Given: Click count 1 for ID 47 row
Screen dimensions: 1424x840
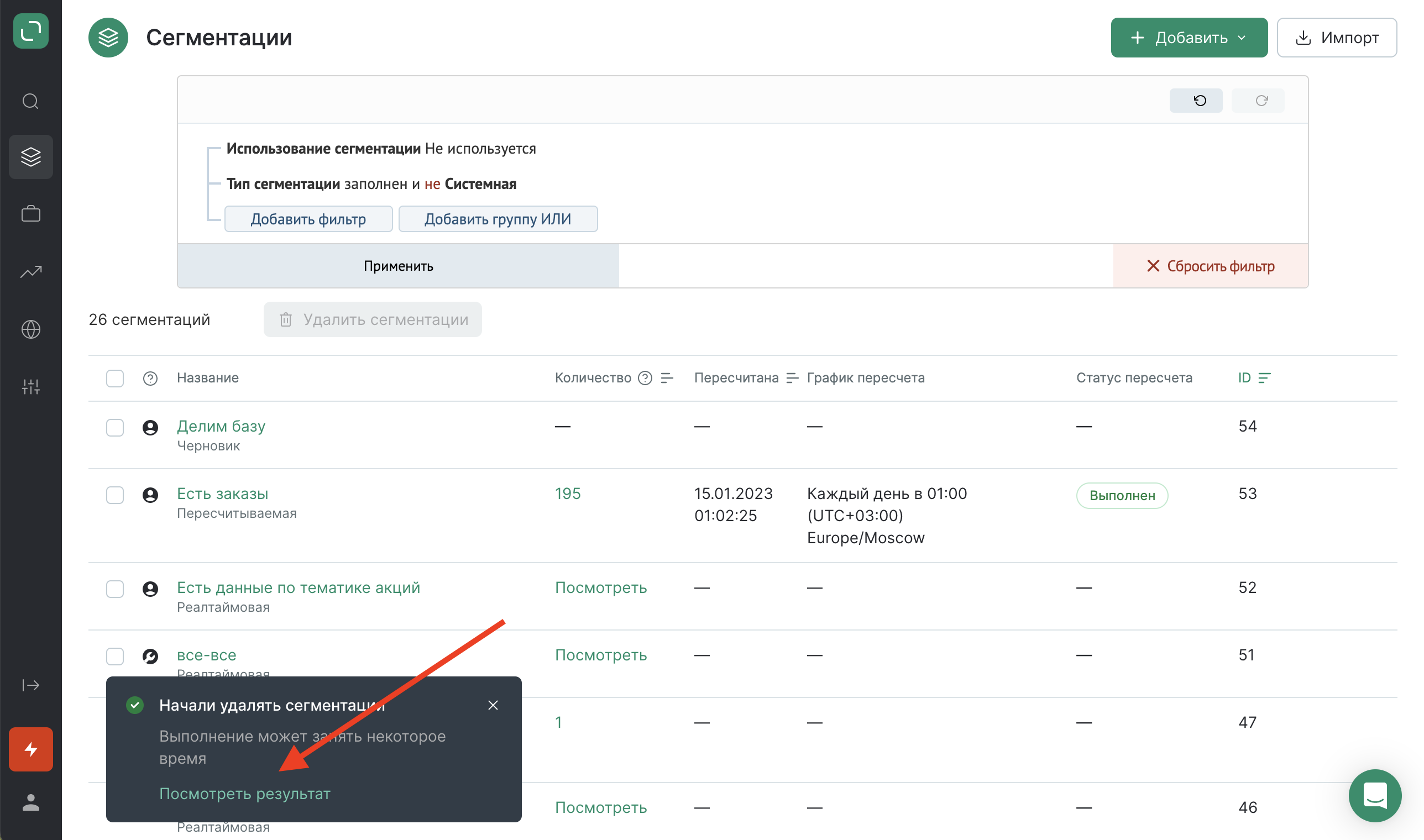Looking at the screenshot, I should pos(558,722).
